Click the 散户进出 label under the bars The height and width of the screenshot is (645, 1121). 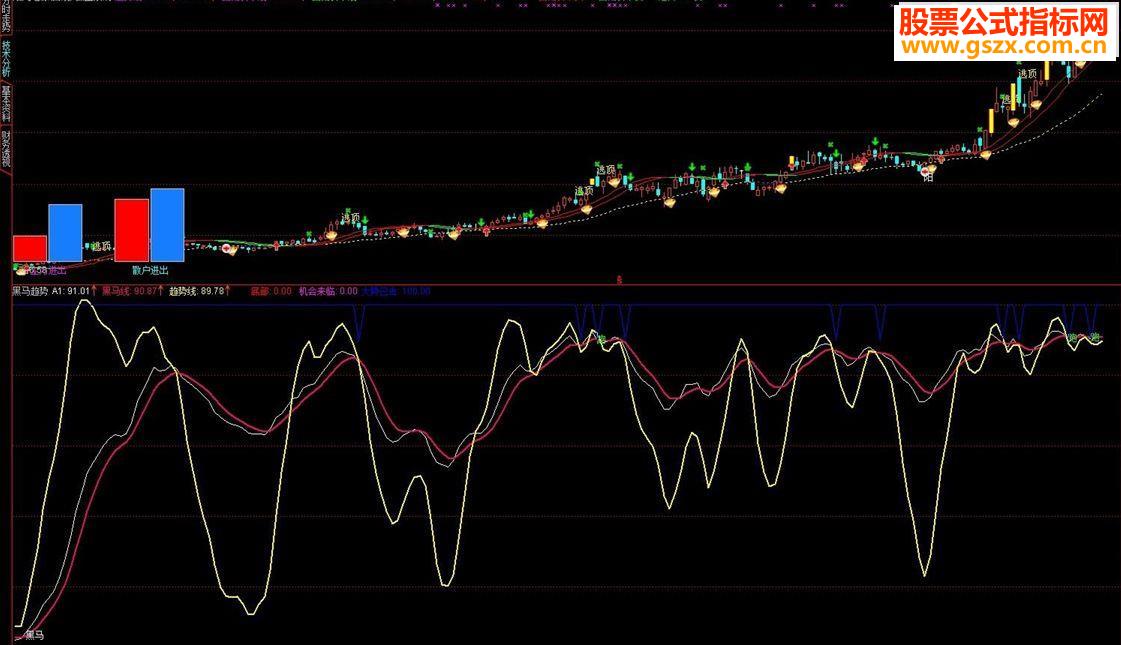pos(150,270)
